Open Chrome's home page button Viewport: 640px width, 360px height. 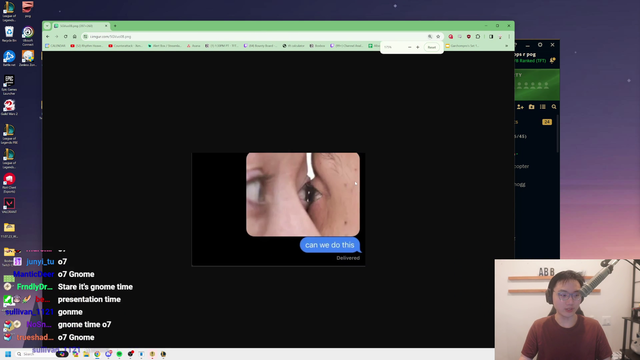tap(75, 37)
